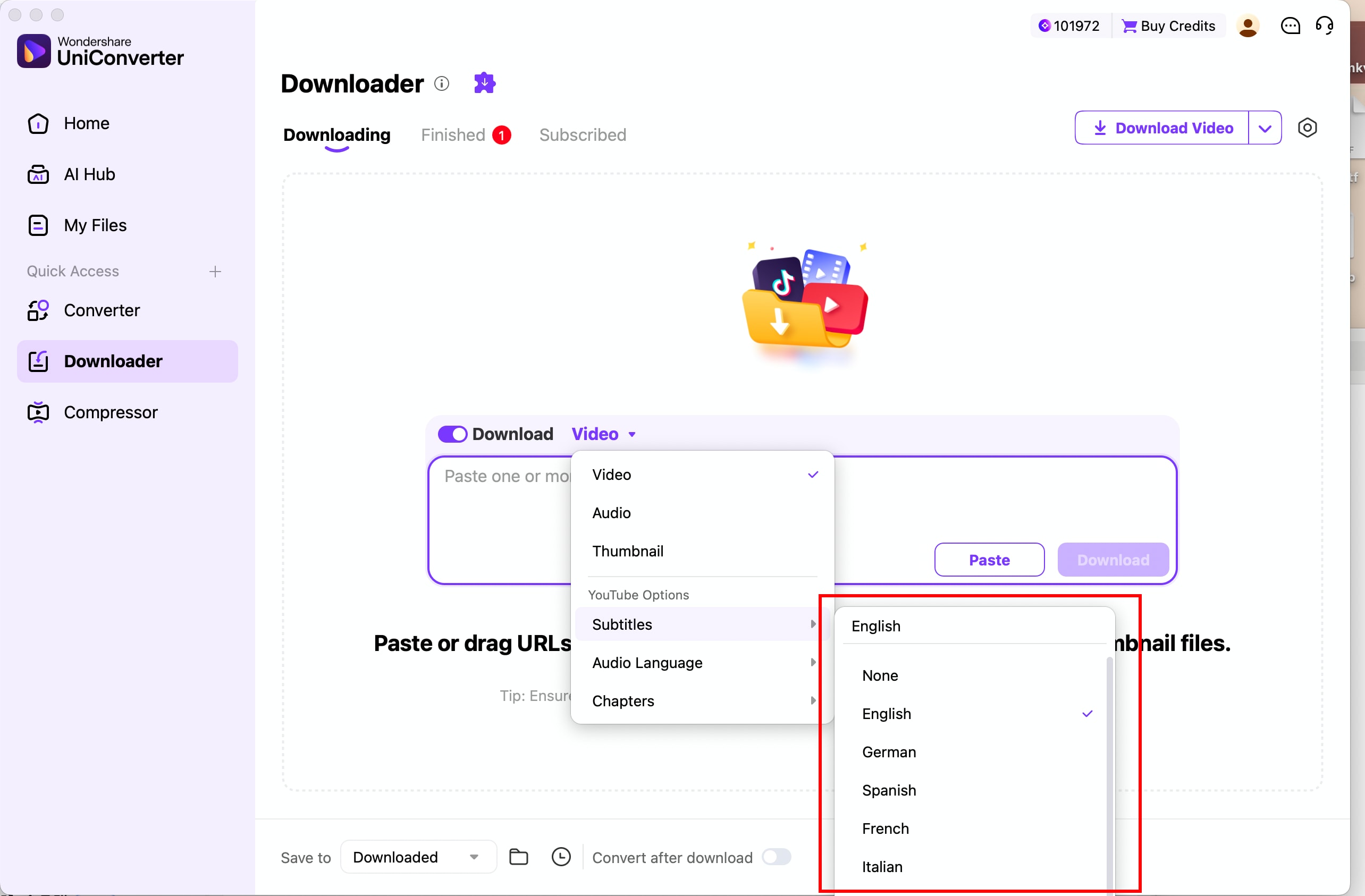Open the headset support icon
Image resolution: width=1365 pixels, height=896 pixels.
click(x=1325, y=26)
